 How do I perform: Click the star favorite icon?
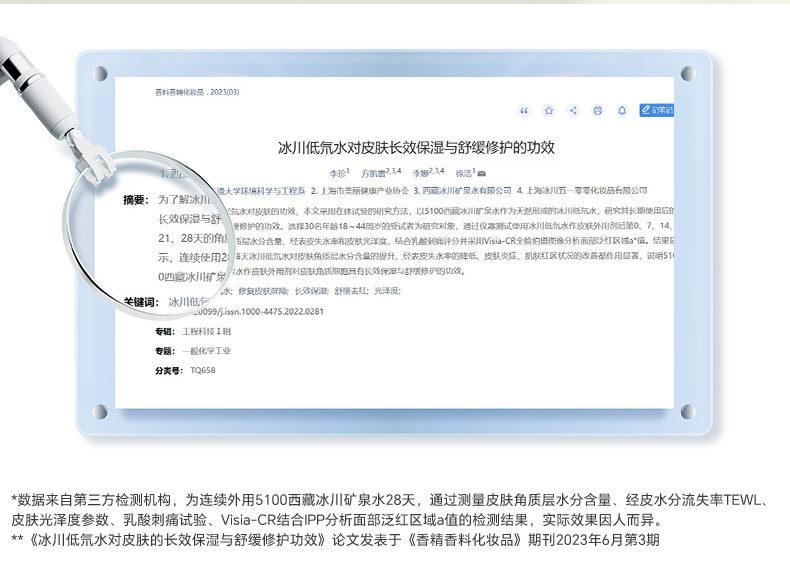point(548,110)
